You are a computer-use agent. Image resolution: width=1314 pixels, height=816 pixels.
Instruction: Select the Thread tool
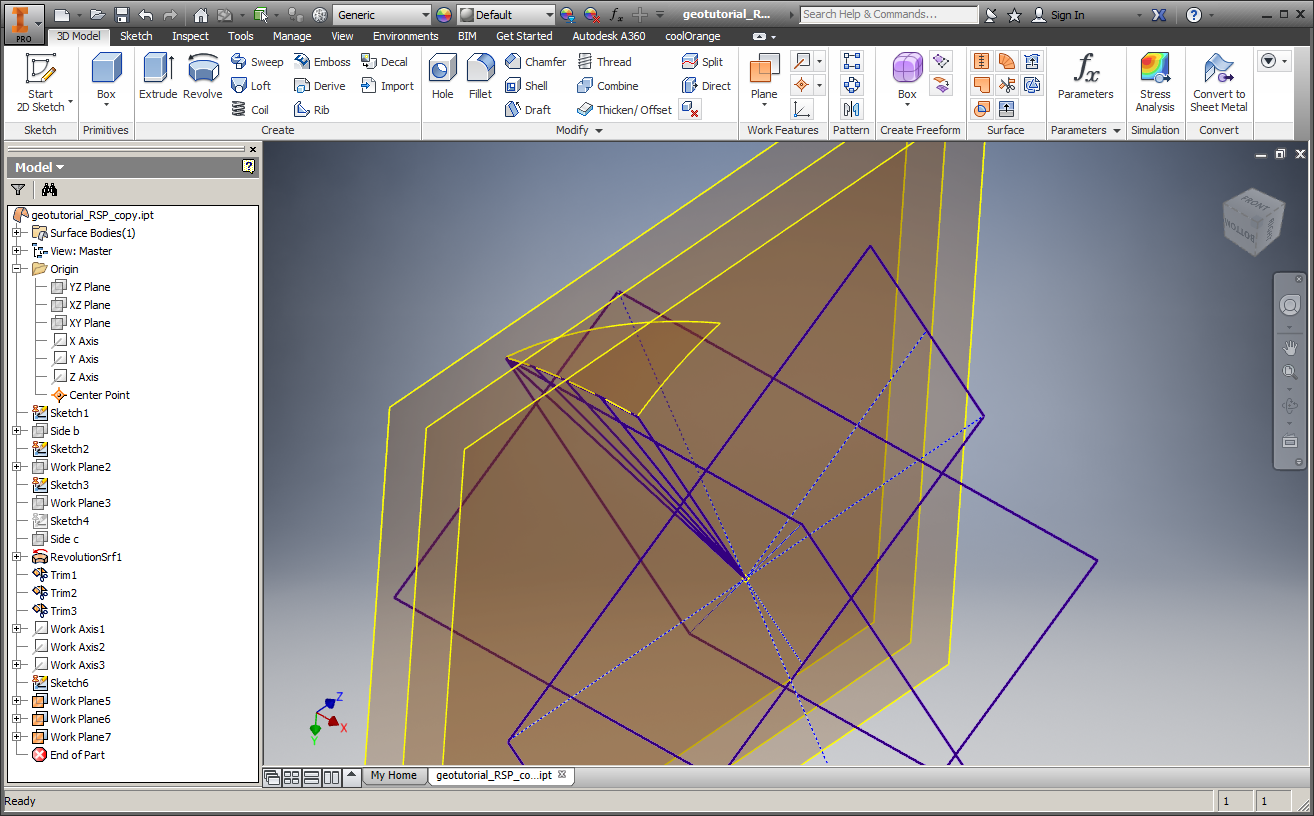click(604, 62)
